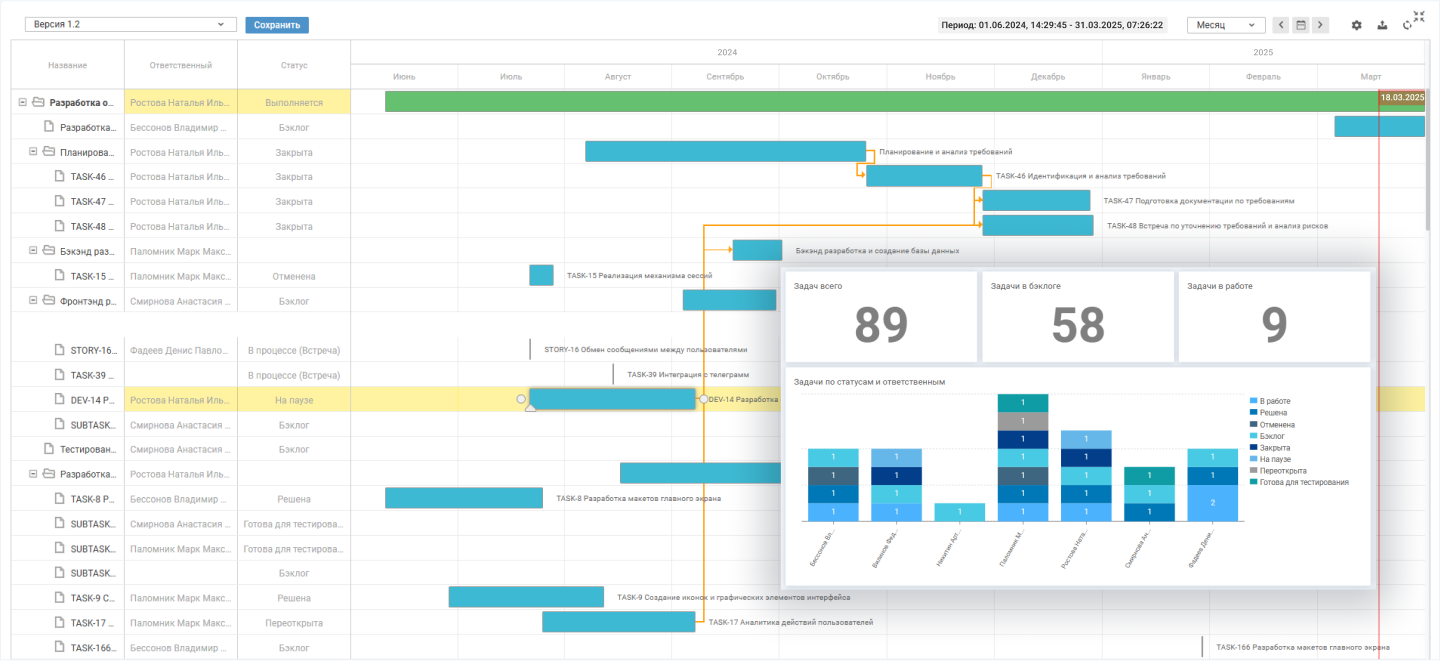
Task: Click the TASK-8 Gantt bar
Action: (x=463, y=498)
